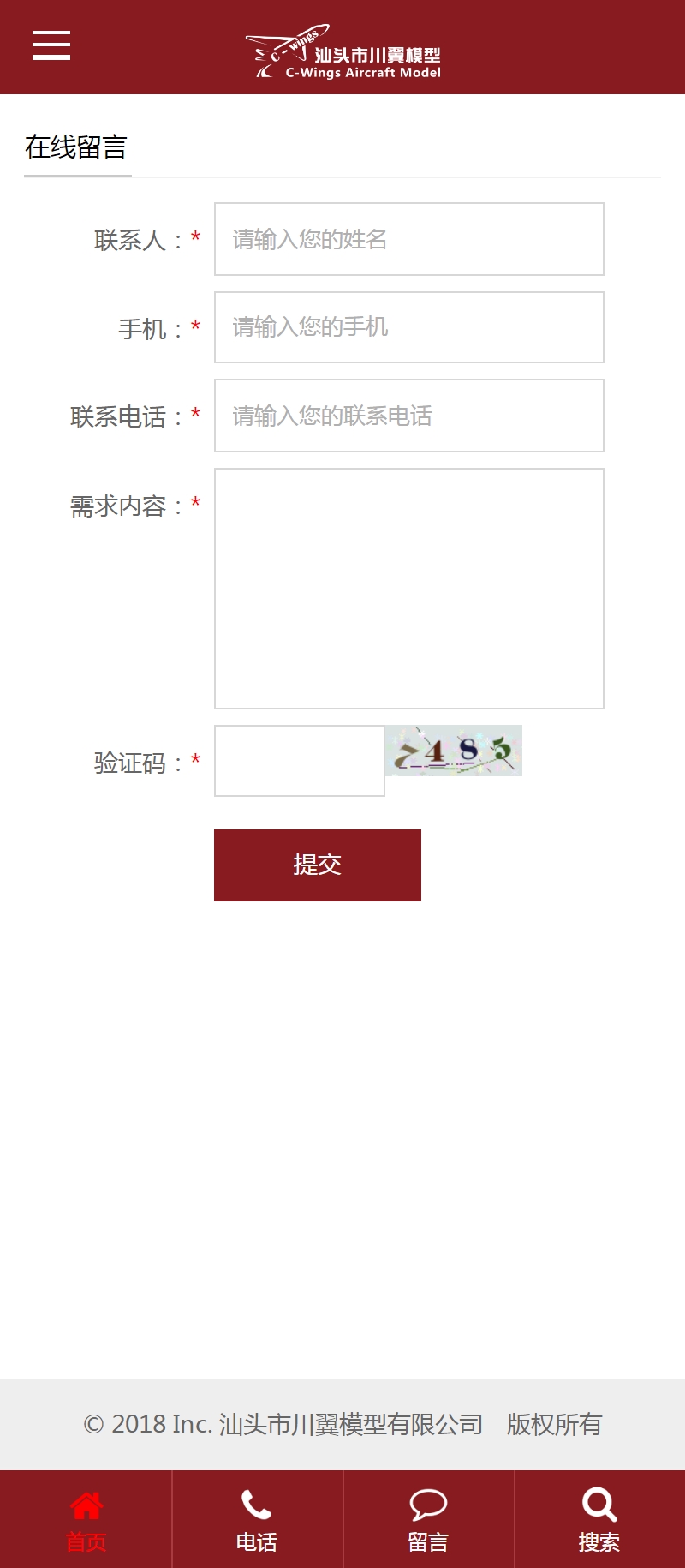Go to home via the house icon
This screenshot has height=1568, width=685.
[86, 1505]
